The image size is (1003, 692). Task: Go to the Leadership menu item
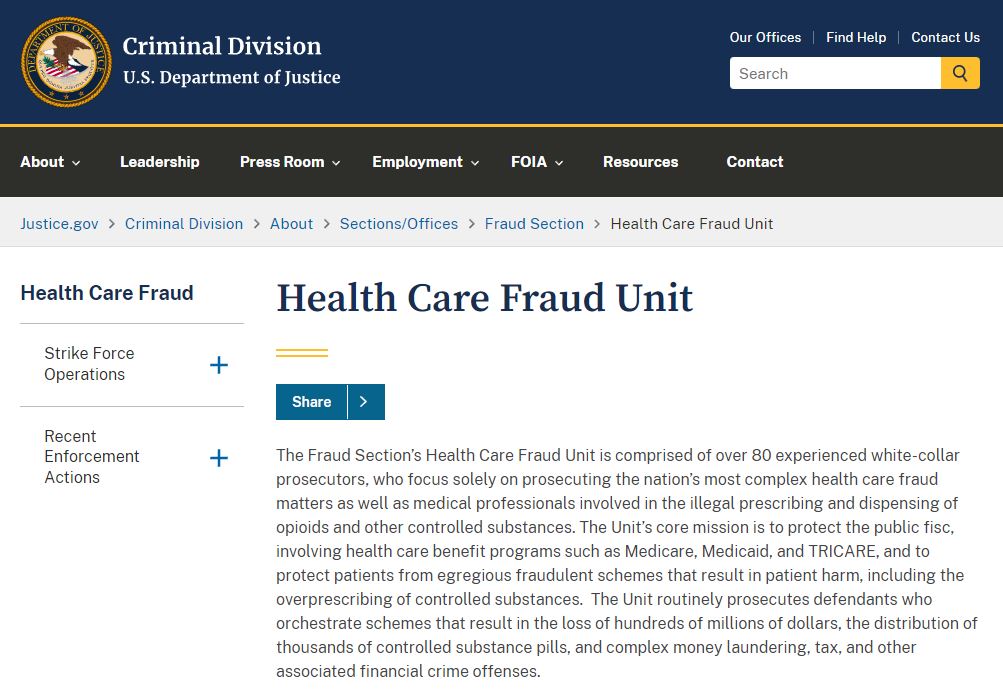pos(160,162)
